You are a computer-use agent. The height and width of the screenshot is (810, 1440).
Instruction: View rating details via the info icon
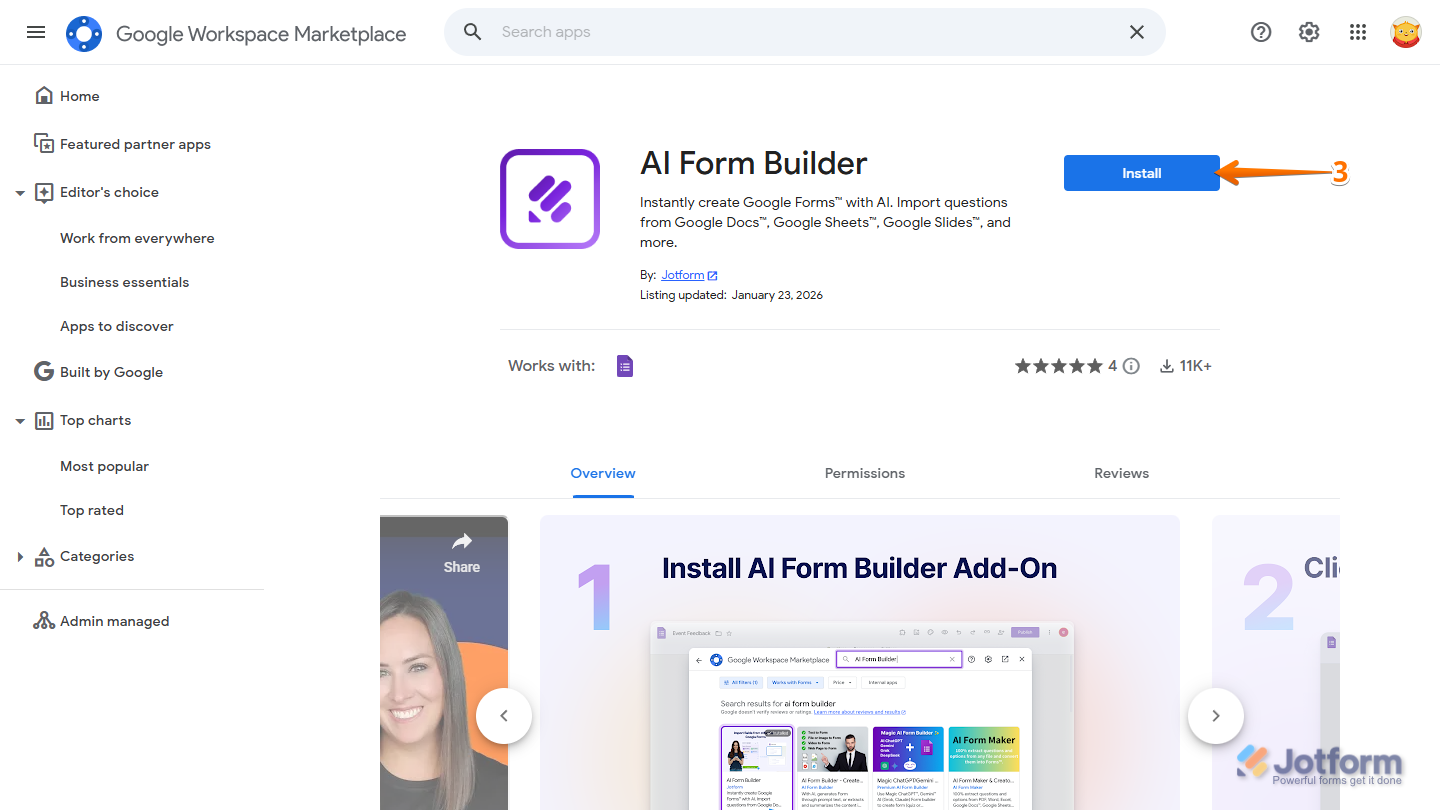coord(1131,365)
